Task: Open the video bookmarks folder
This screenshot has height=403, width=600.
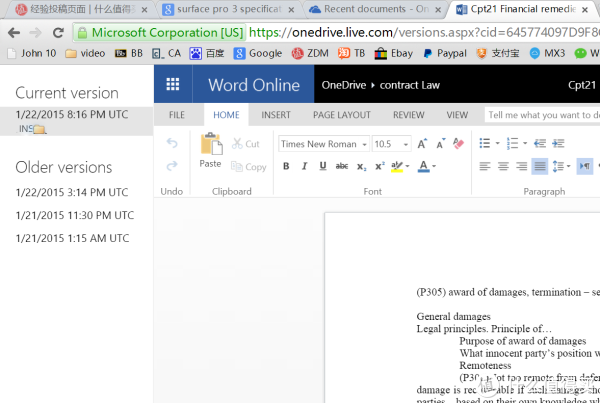Action: pos(85,53)
